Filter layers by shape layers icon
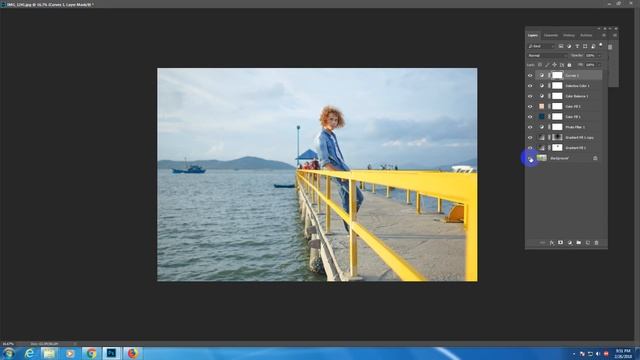Image resolution: width=640 pixels, height=360 pixels. [585, 46]
